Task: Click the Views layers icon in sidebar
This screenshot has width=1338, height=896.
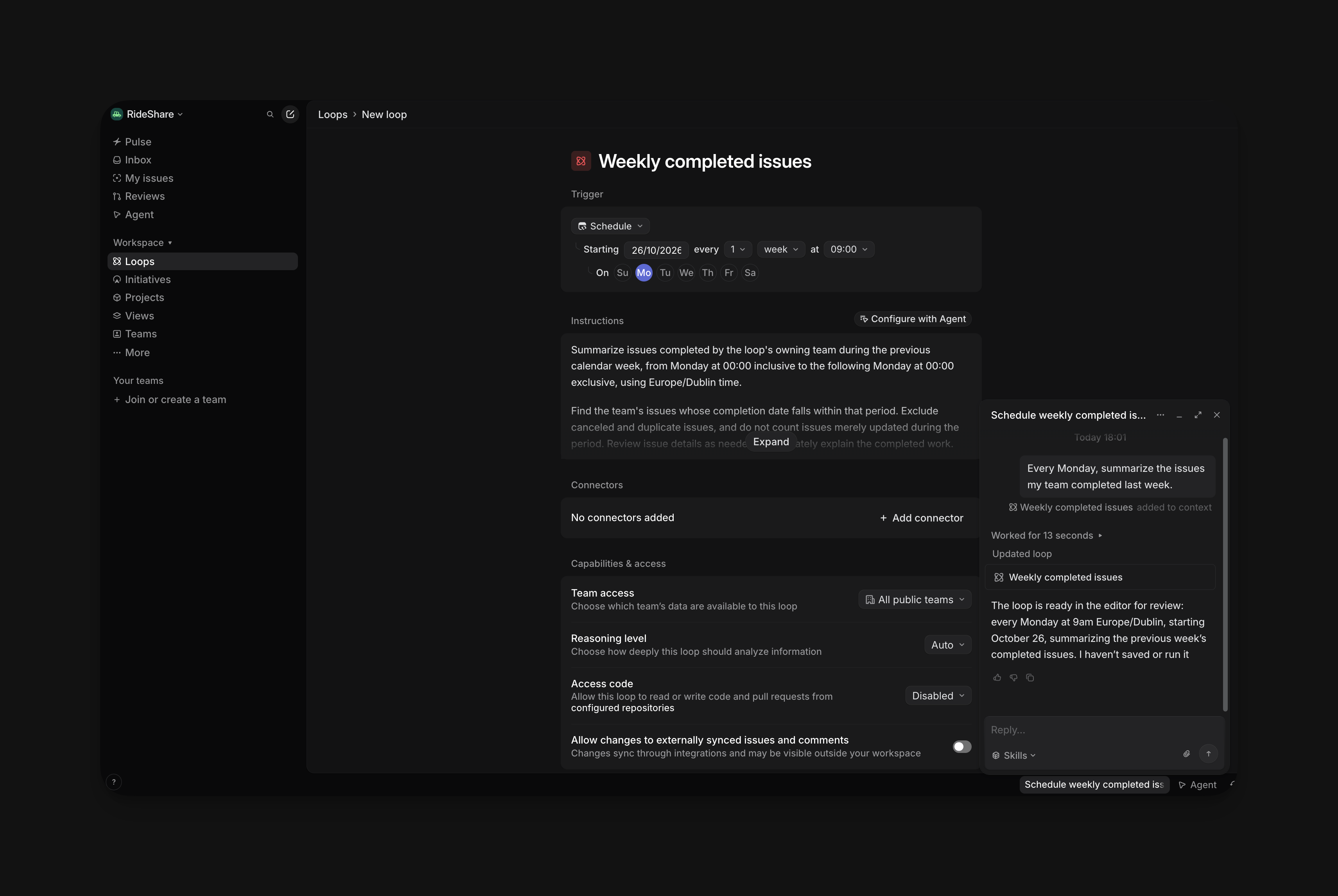Action: tap(117, 316)
